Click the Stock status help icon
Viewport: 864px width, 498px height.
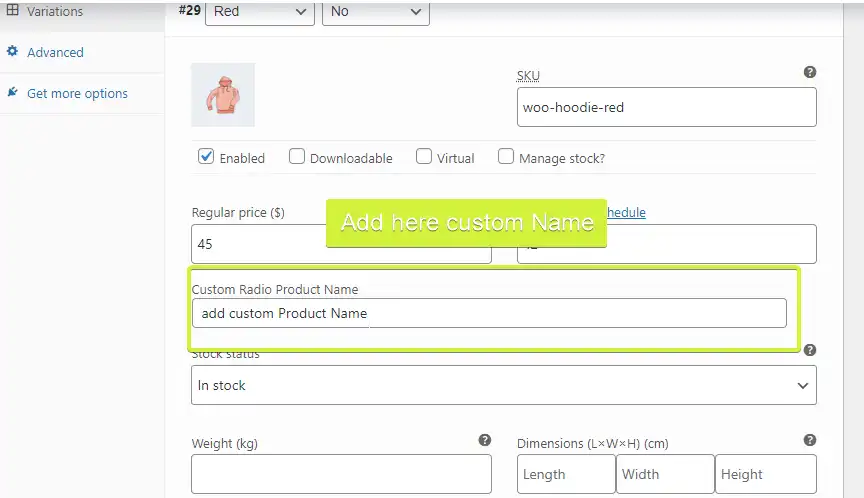[809, 350]
